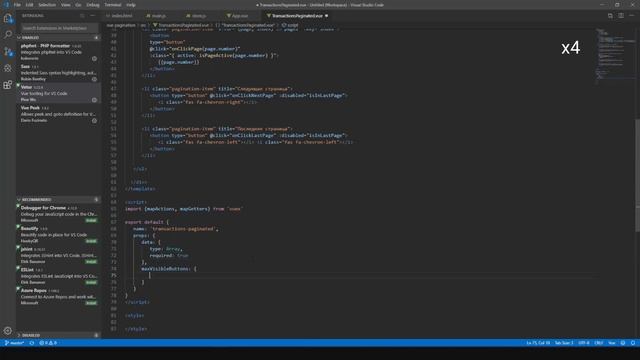Open the Search view in activity bar
The height and width of the screenshot is (360, 640).
click(x=8, y=35)
